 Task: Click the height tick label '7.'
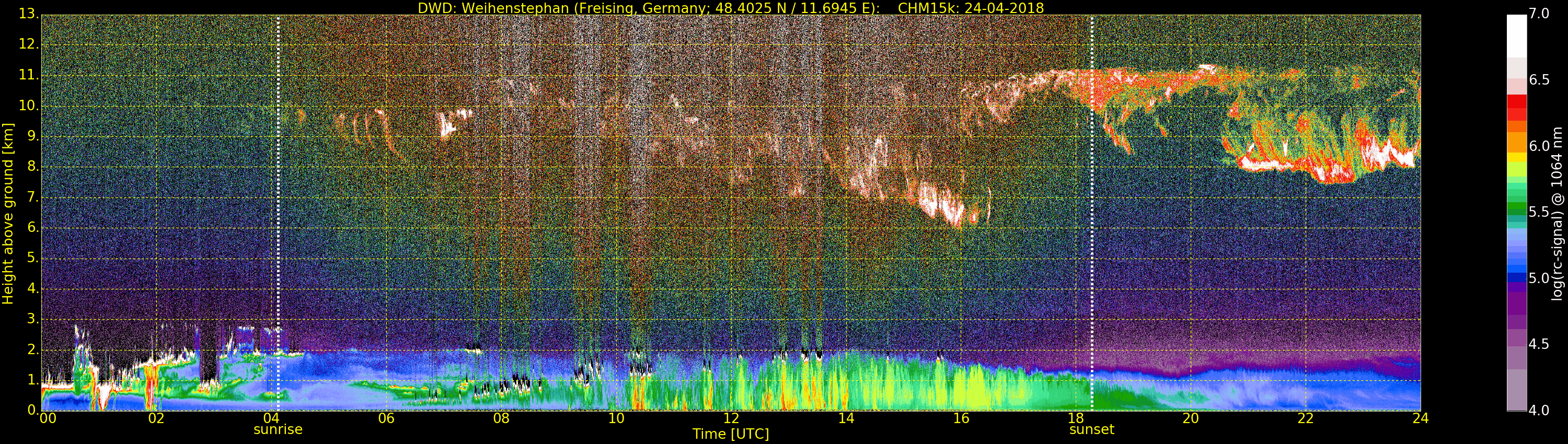[x=32, y=197]
